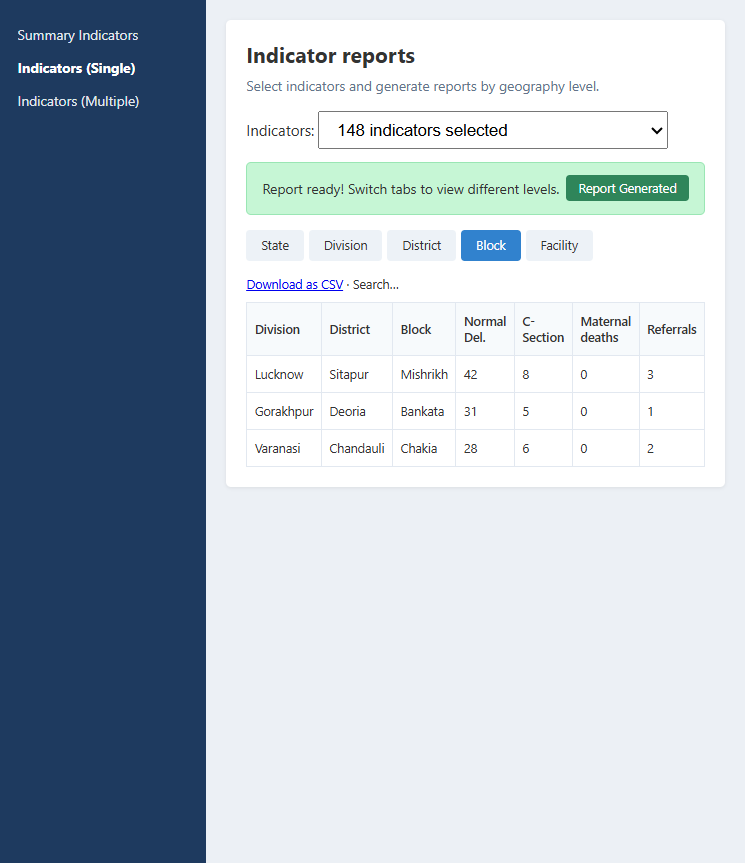Select the Sitapur district cell

[357, 374]
